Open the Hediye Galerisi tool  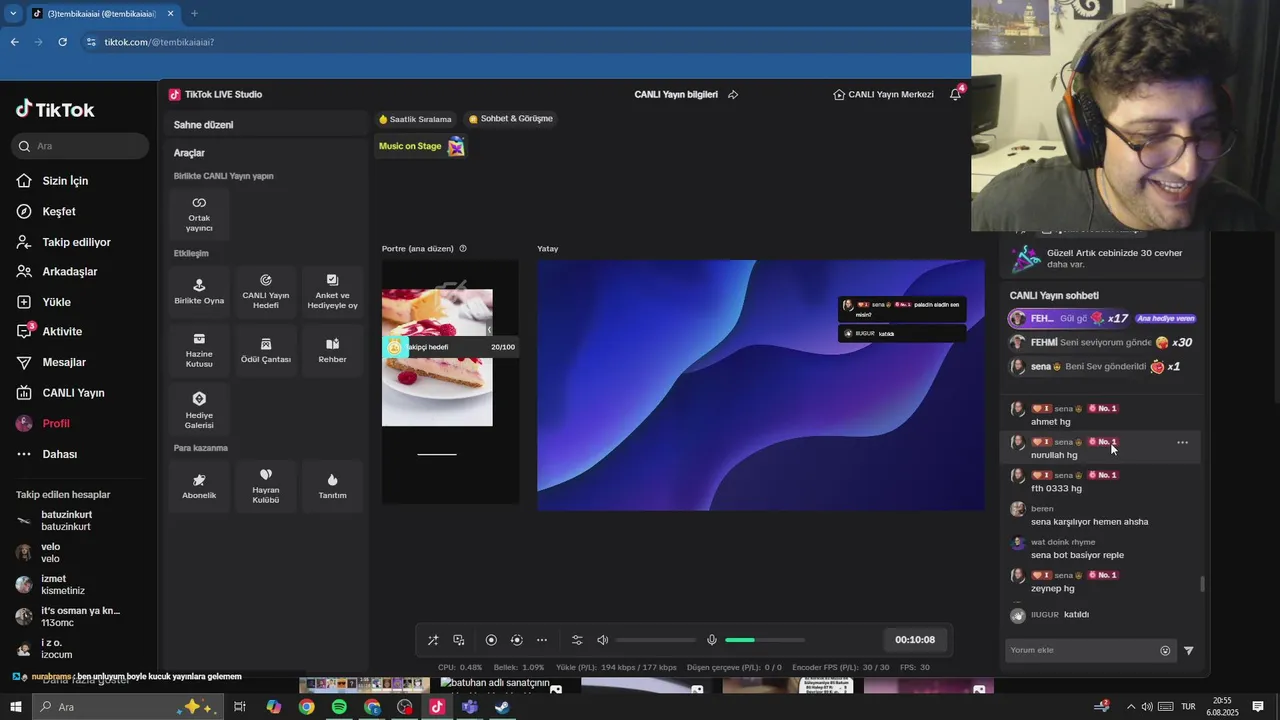click(199, 409)
